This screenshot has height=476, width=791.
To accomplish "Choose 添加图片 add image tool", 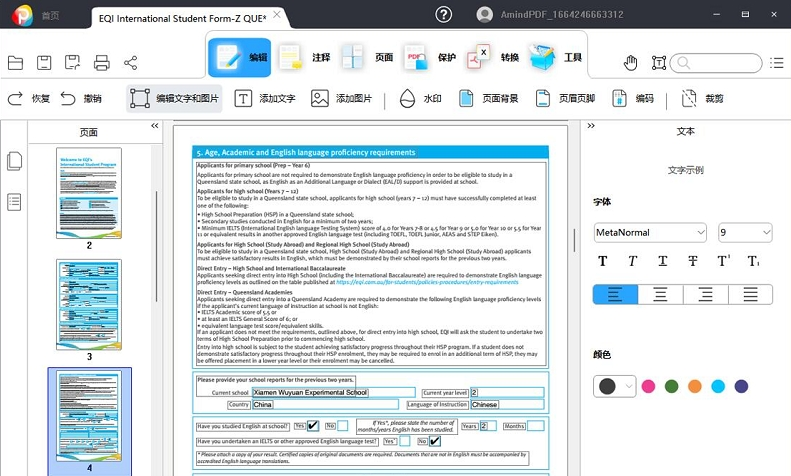I will click(x=342, y=98).
